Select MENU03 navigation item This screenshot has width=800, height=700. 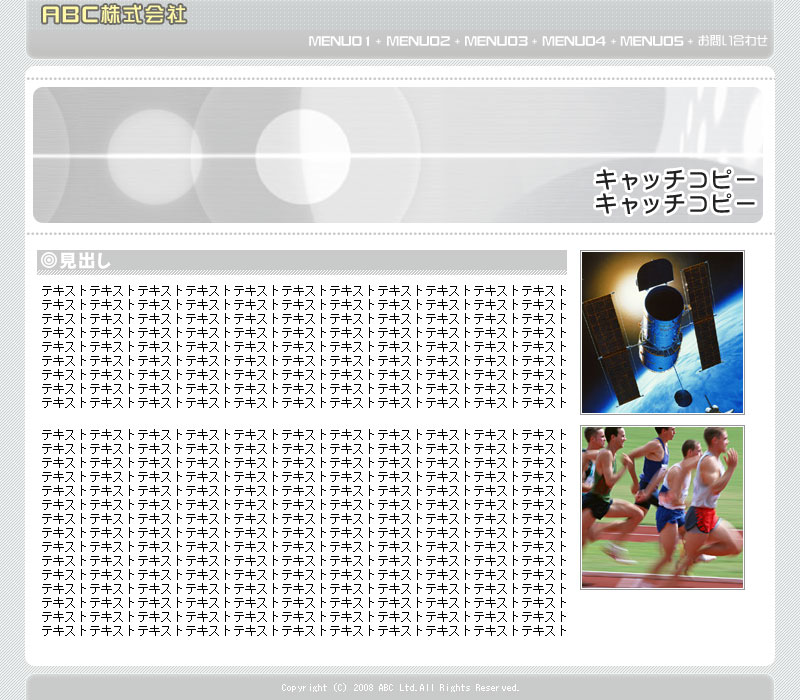pos(495,41)
